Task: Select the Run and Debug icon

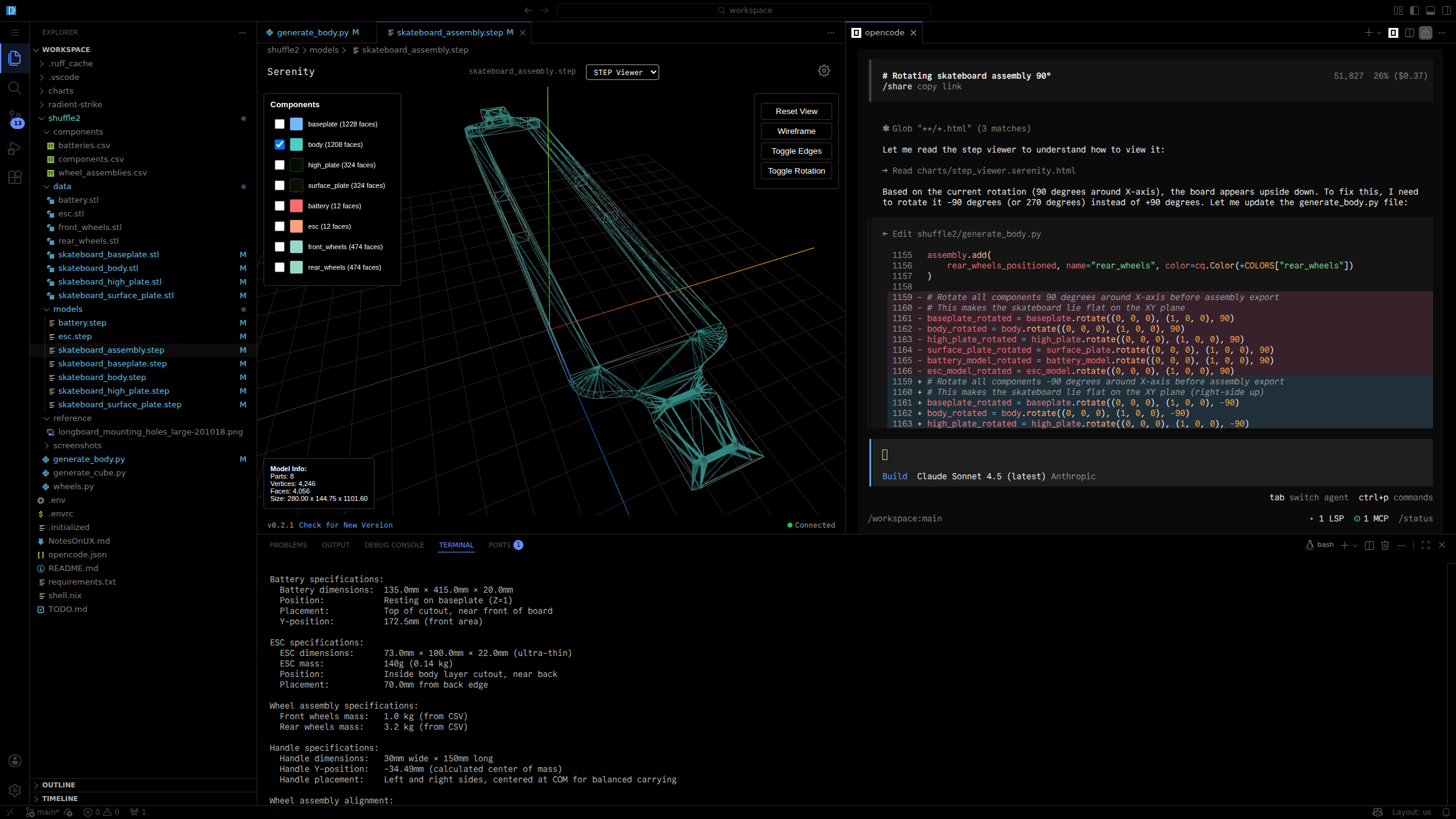Action: [x=15, y=148]
